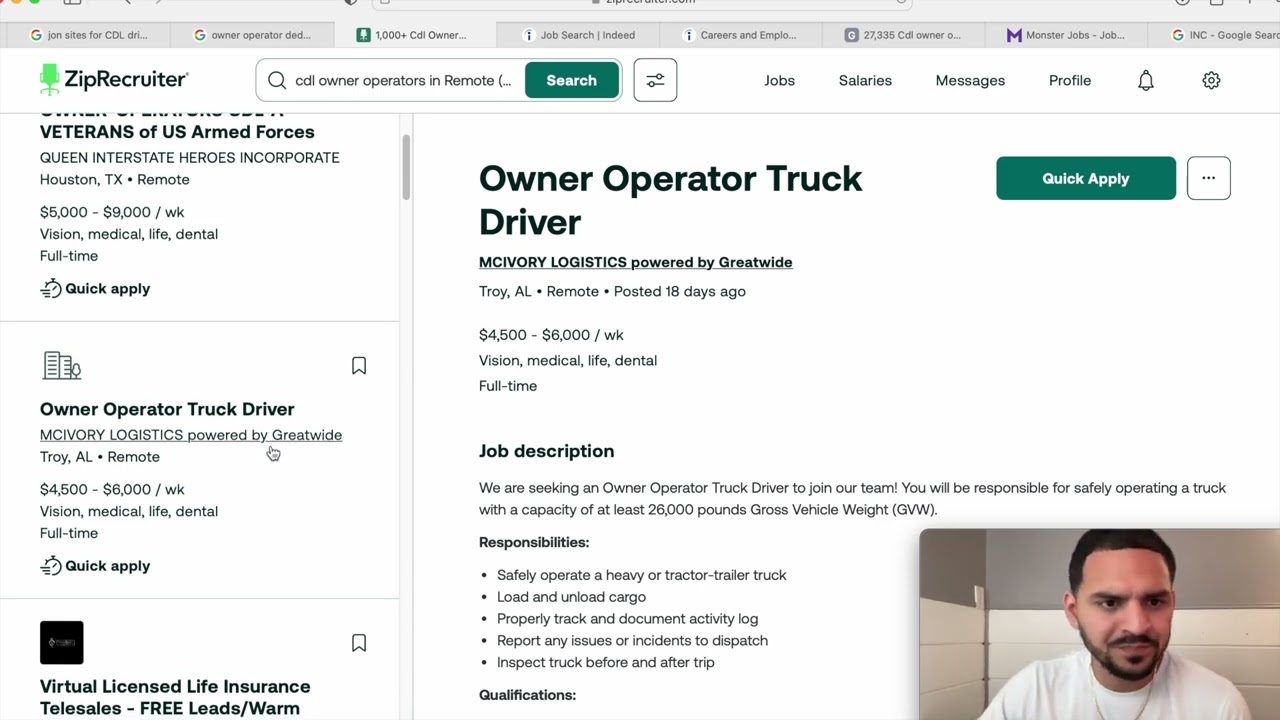Click the webcam video overlay of the presenter
1280x720 pixels.
pyautogui.click(x=1099, y=624)
